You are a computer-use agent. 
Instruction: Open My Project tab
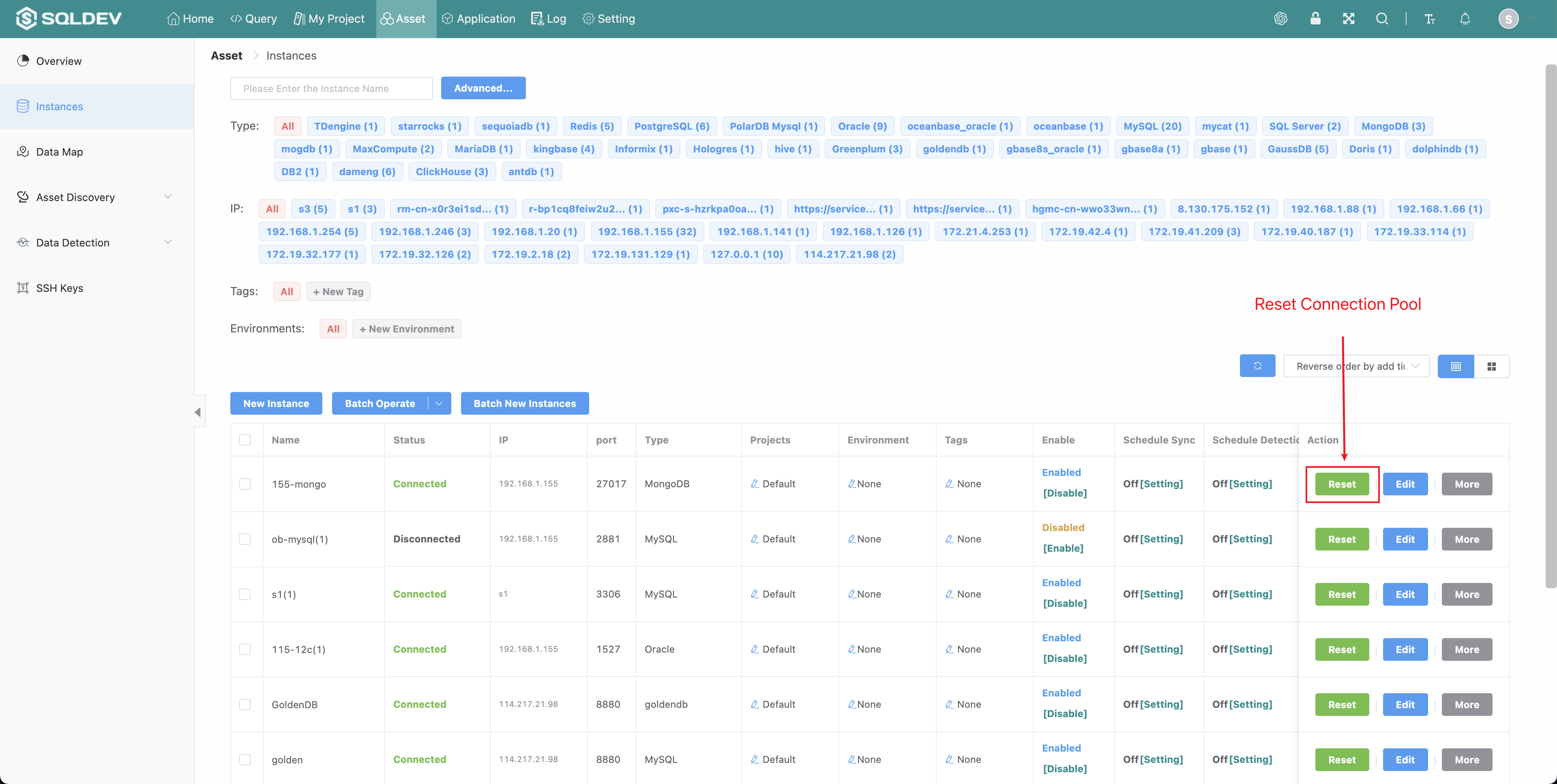tap(329, 19)
